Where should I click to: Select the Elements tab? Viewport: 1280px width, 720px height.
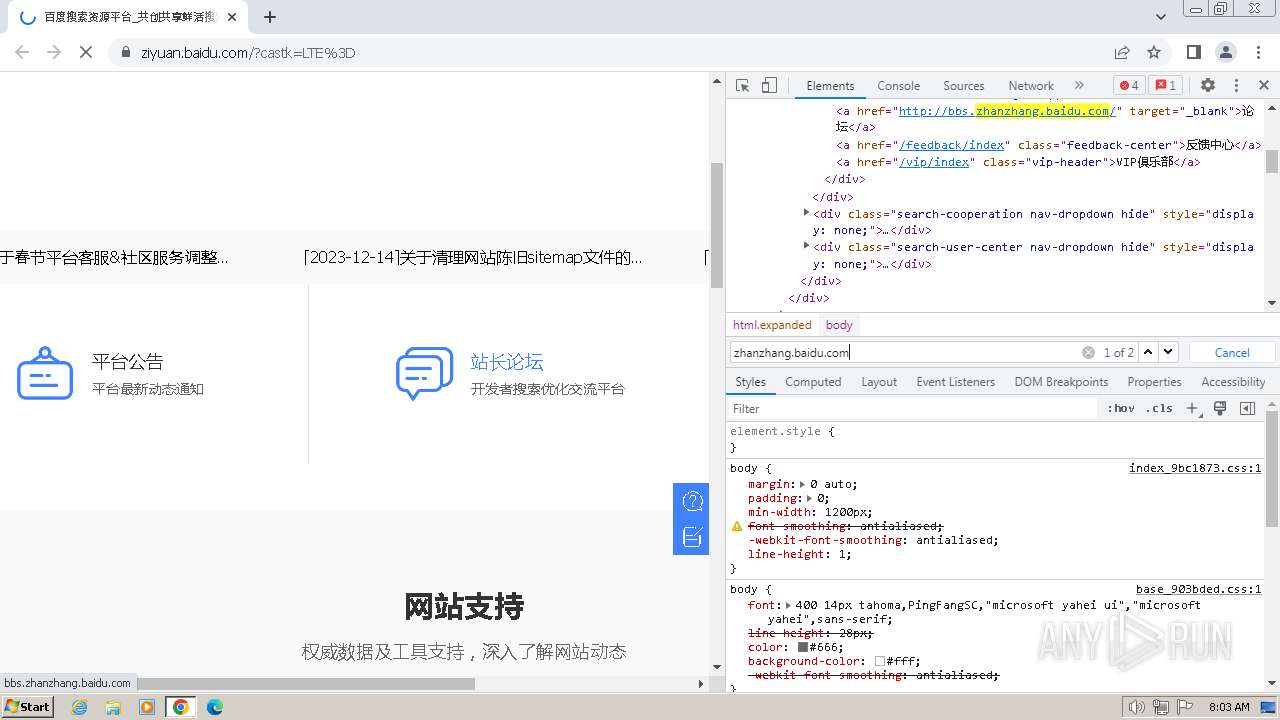click(x=830, y=86)
